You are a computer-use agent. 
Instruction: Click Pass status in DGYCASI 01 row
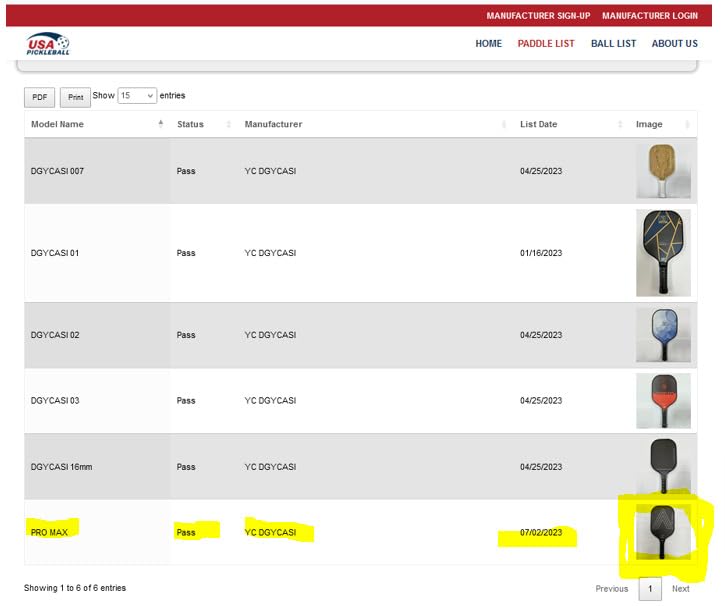tap(186, 253)
